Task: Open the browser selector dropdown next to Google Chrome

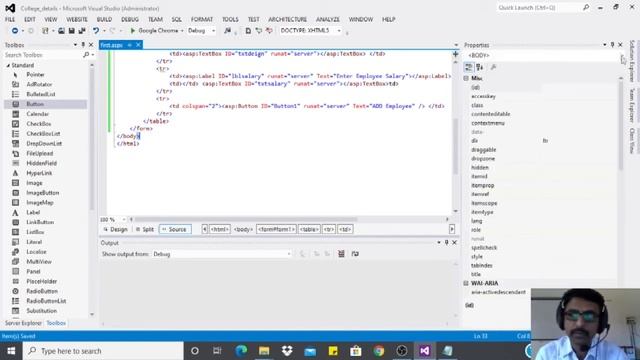Action: coord(182,31)
